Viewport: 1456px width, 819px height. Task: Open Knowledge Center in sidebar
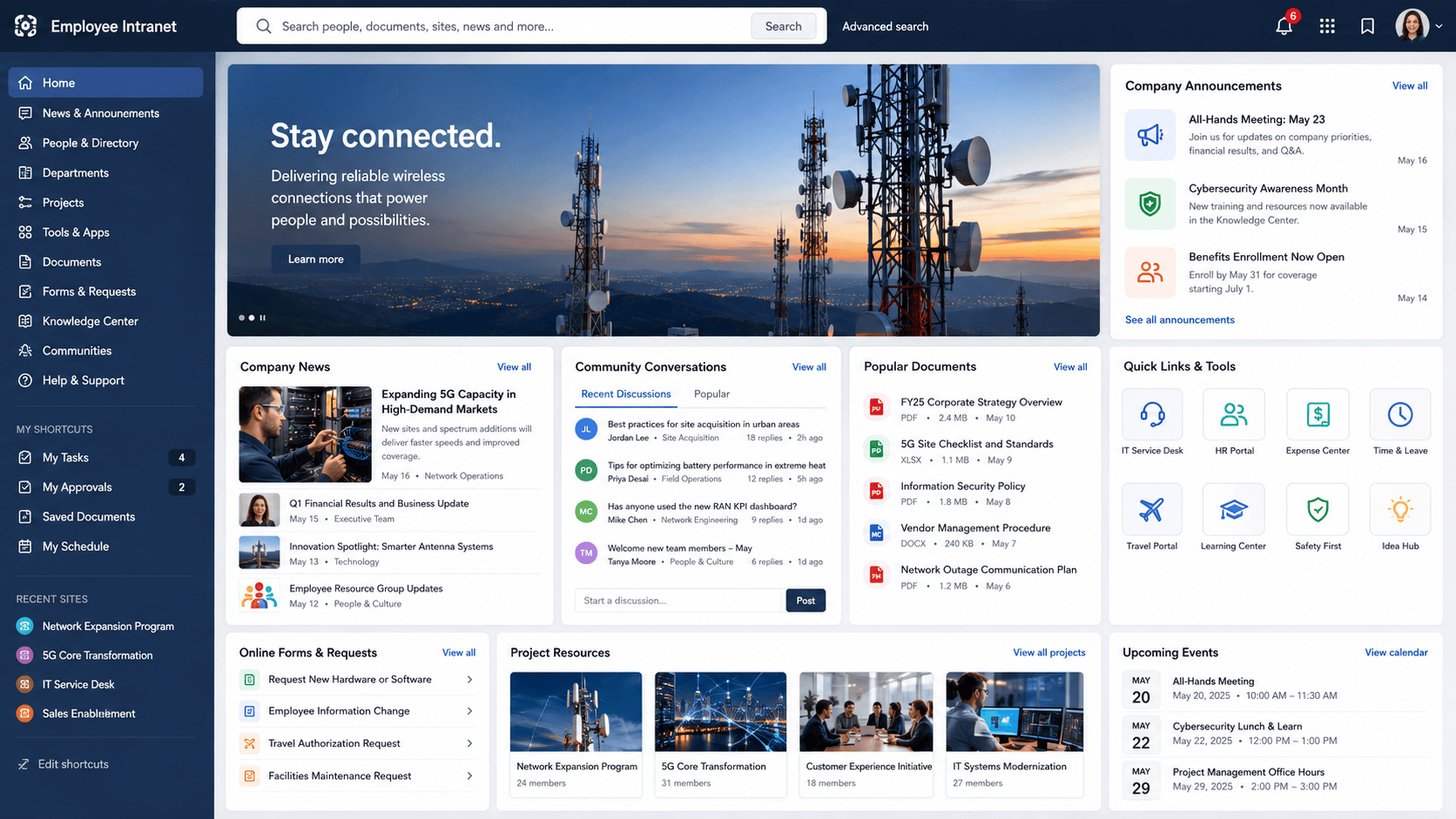coord(105,321)
